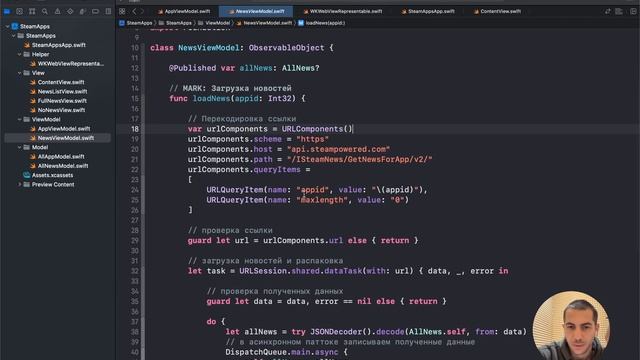The image size is (640, 360).
Task: Click the related items grid icon
Action: tap(122, 11)
